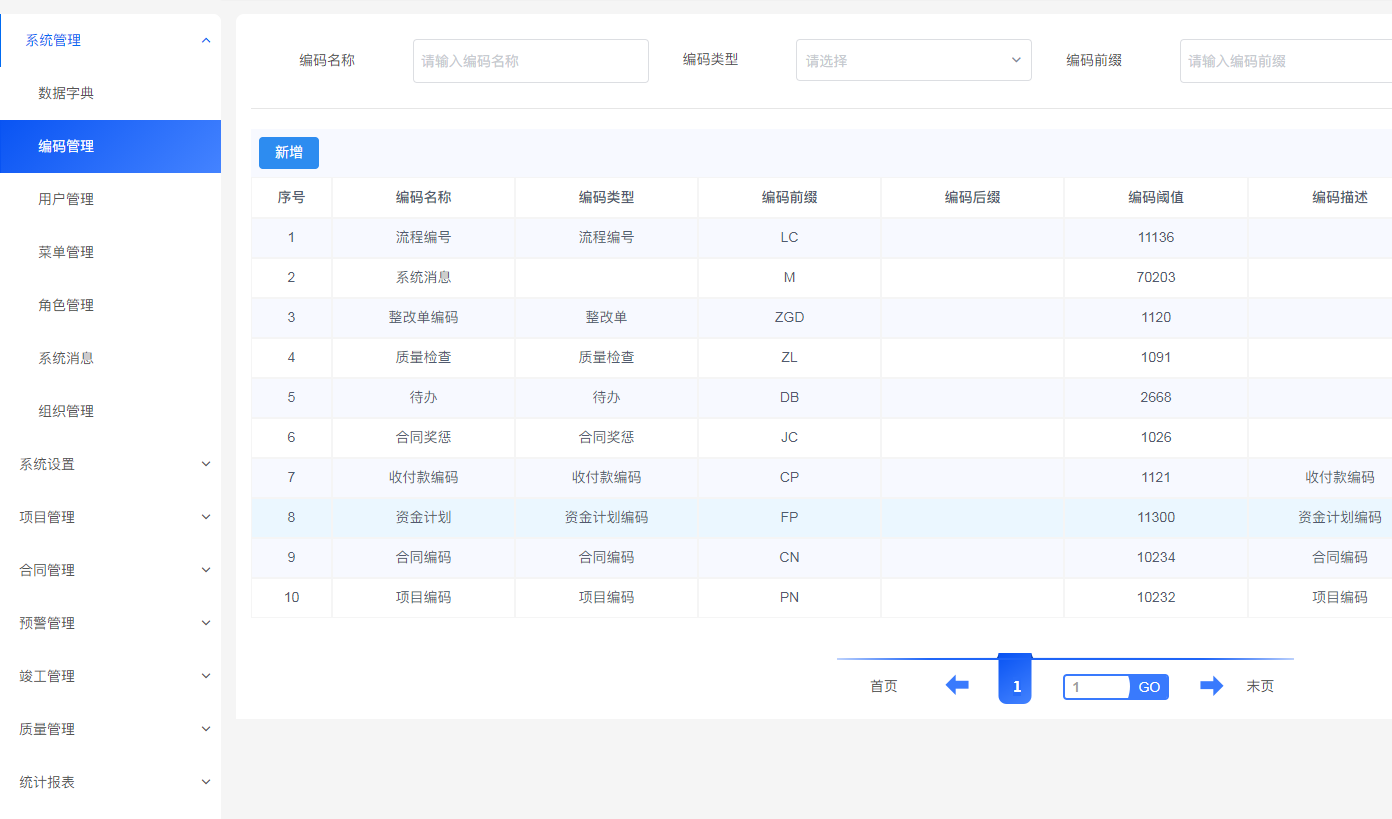
Task: Focus the 编码前缀 input field
Action: click(1286, 60)
